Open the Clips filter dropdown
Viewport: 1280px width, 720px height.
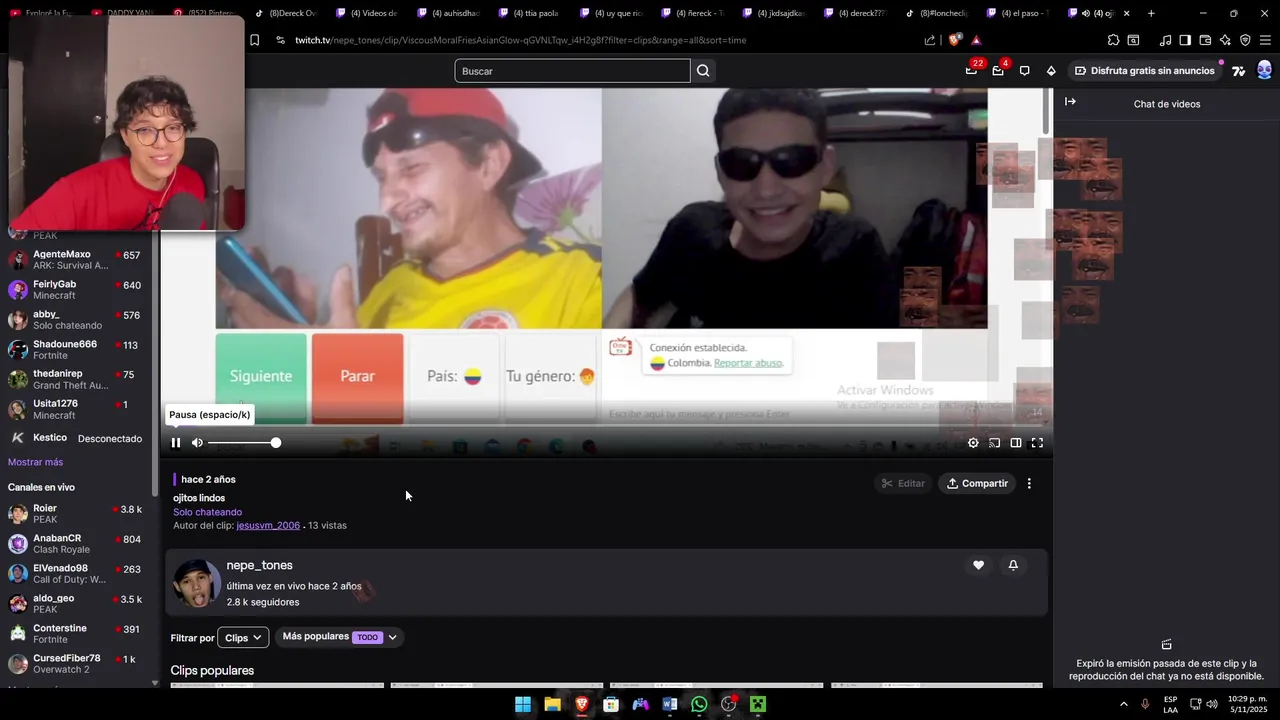[x=243, y=638]
